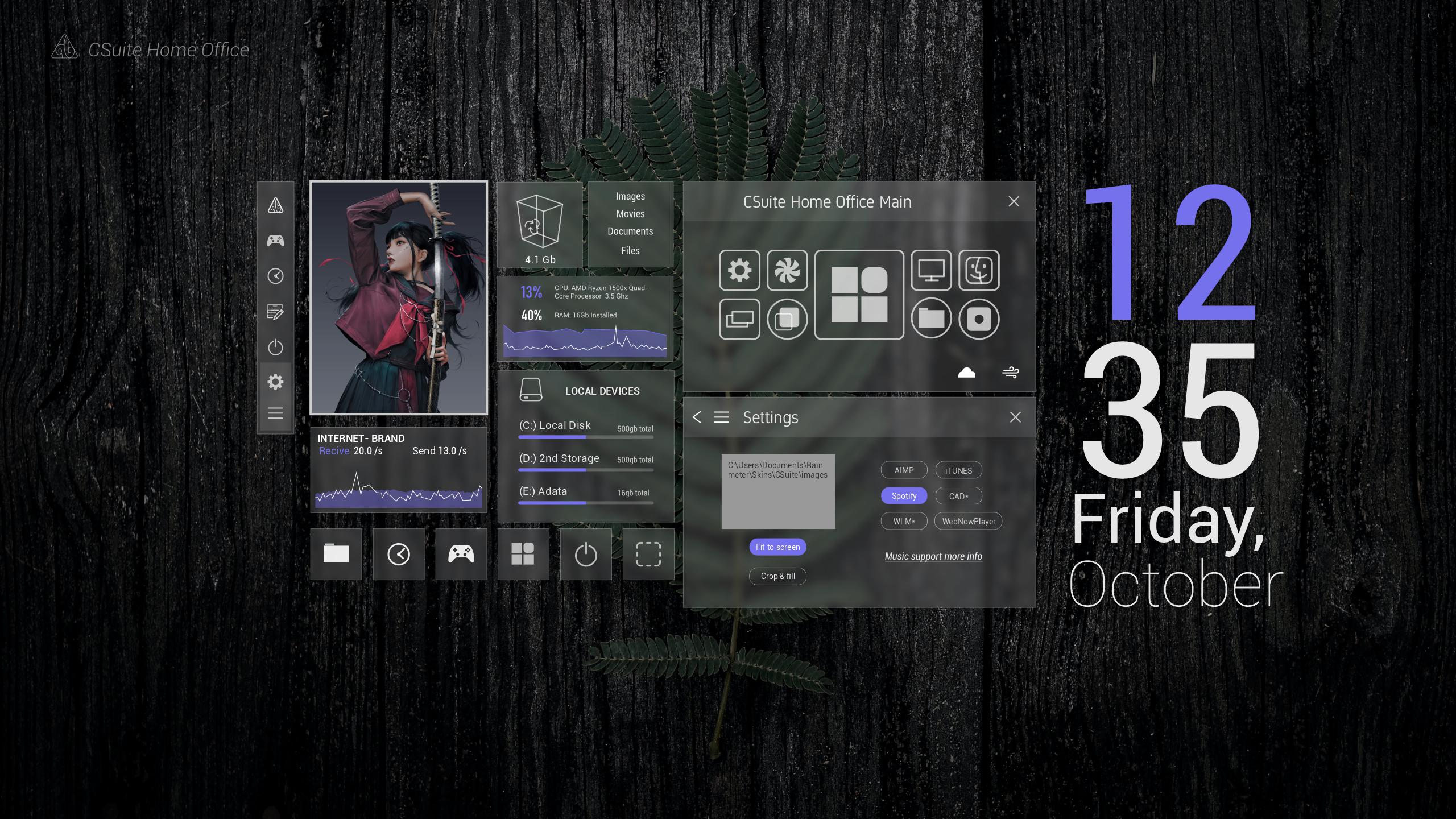1456x819 pixels.
Task: Open the notes icon in the sidebar
Action: (x=275, y=312)
